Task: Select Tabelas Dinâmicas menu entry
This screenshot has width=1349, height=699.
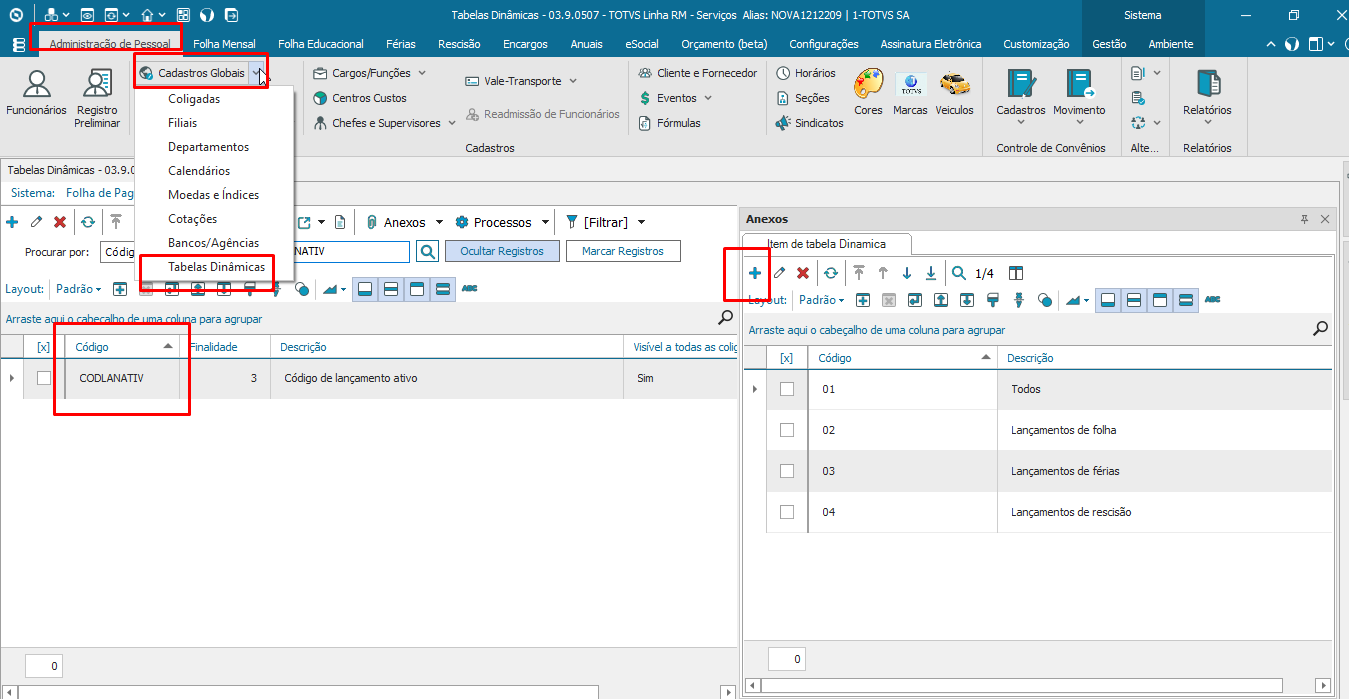Action: tap(216, 267)
